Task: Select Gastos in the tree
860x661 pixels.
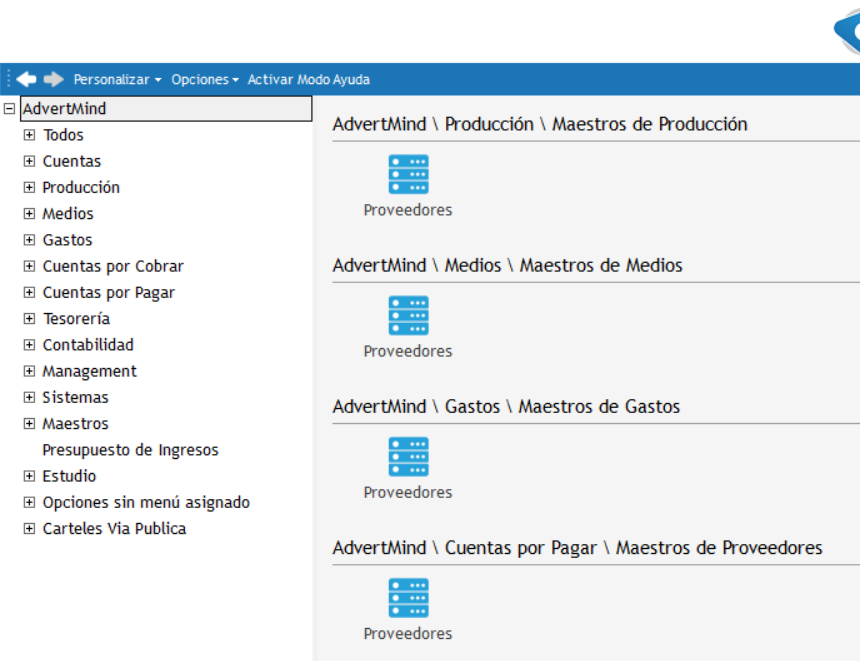Action: pos(67,240)
